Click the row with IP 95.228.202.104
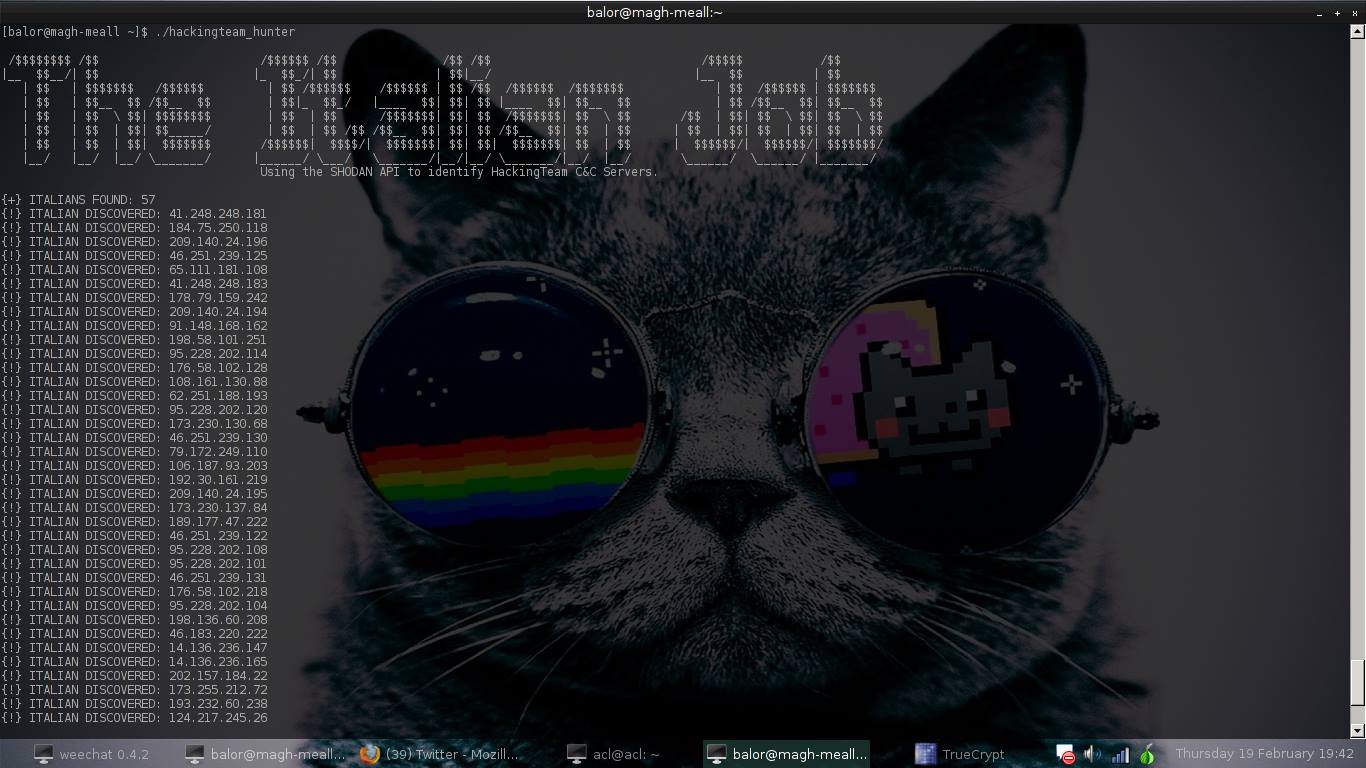1366x768 pixels. (x=134, y=606)
